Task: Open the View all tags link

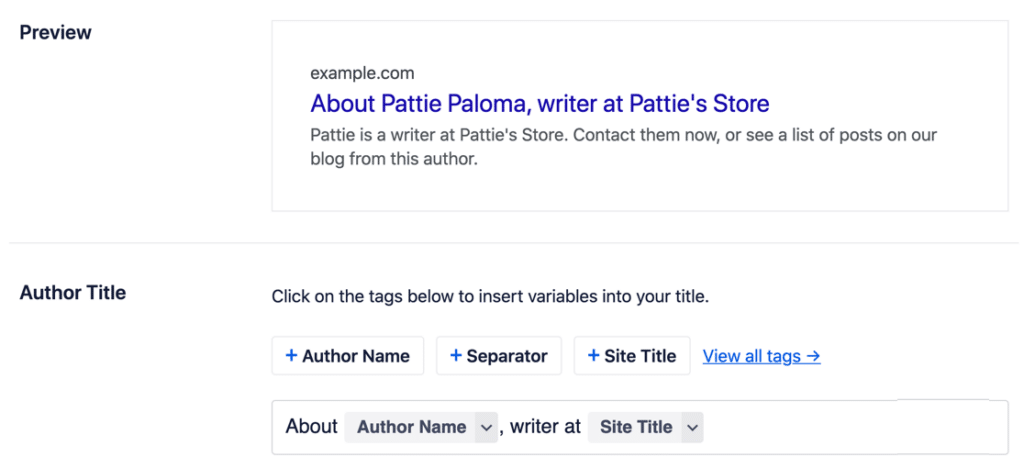Action: pyautogui.click(x=761, y=356)
